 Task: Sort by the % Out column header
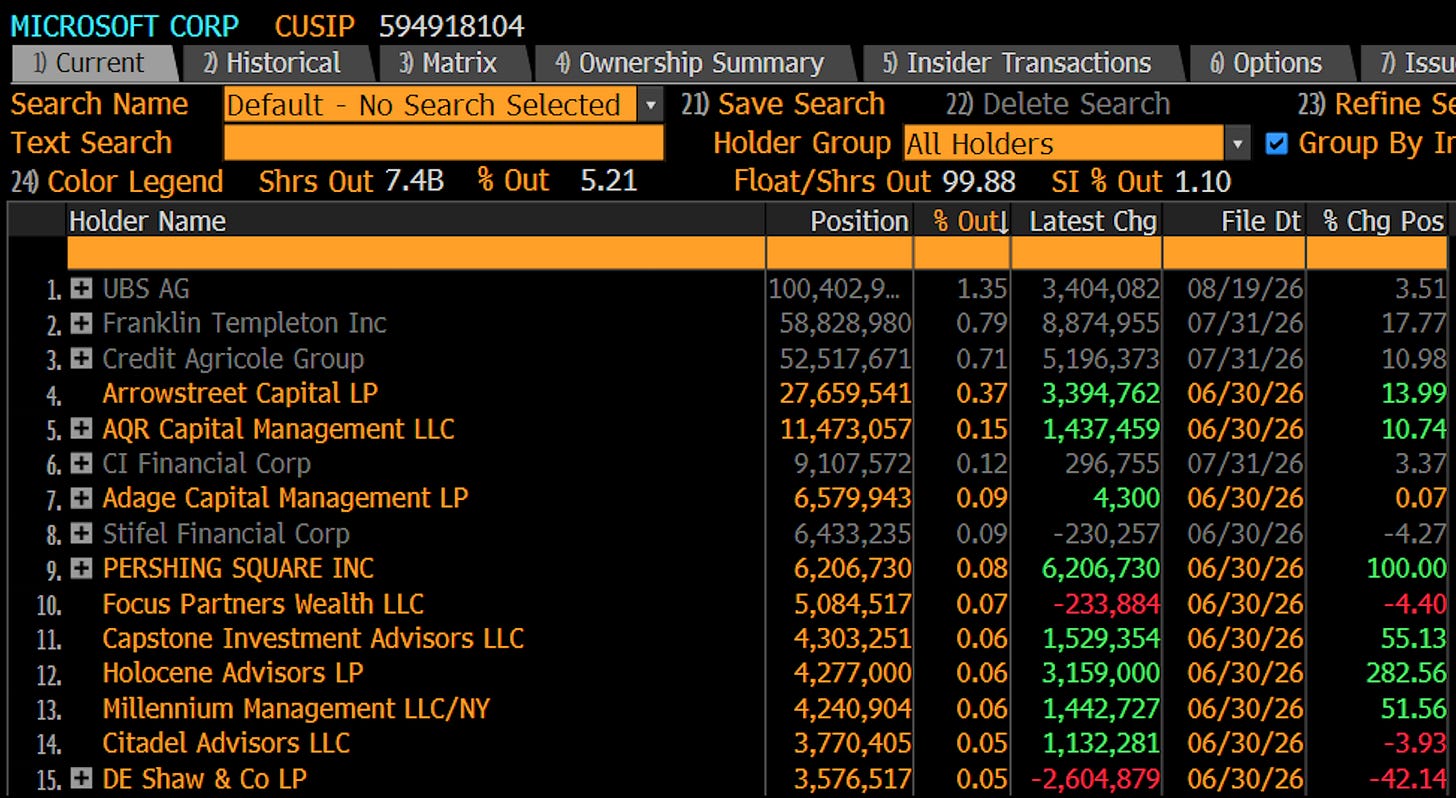click(x=964, y=221)
